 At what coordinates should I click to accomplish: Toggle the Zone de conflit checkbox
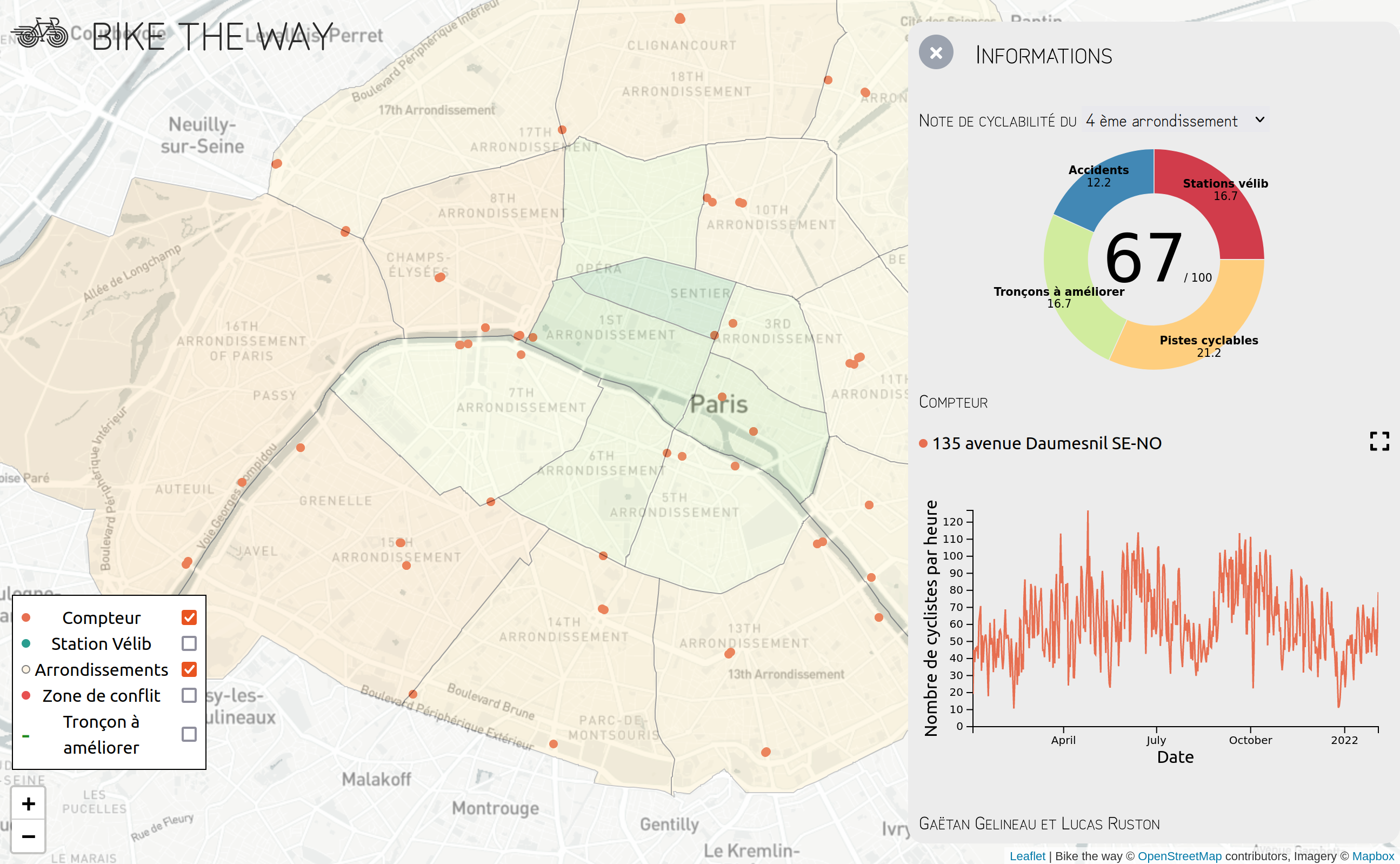click(189, 695)
